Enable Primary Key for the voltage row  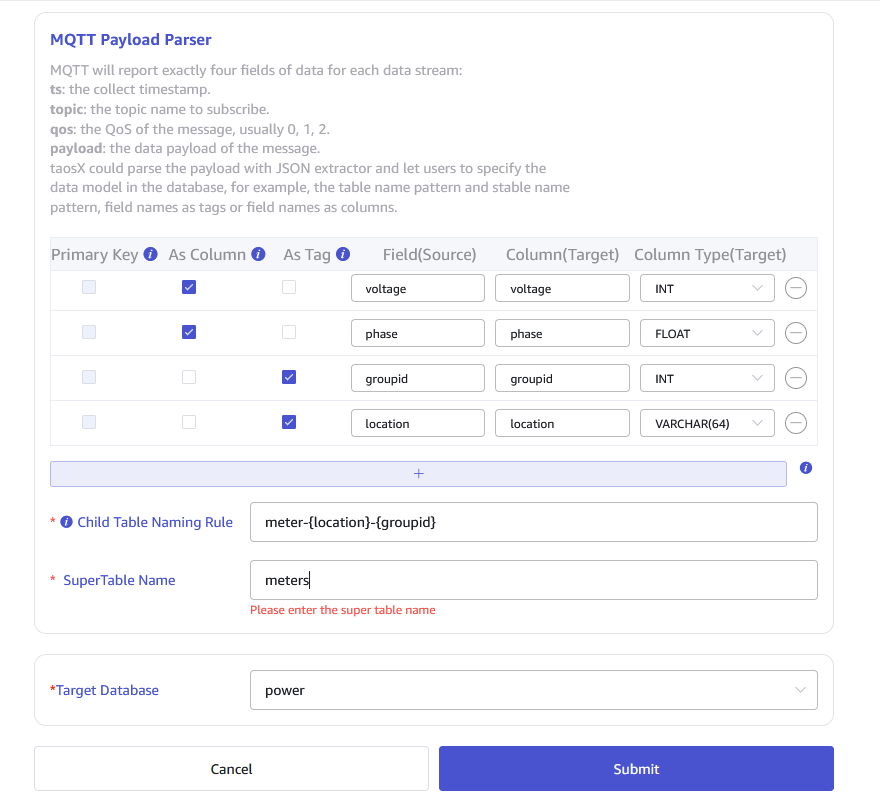[88, 287]
